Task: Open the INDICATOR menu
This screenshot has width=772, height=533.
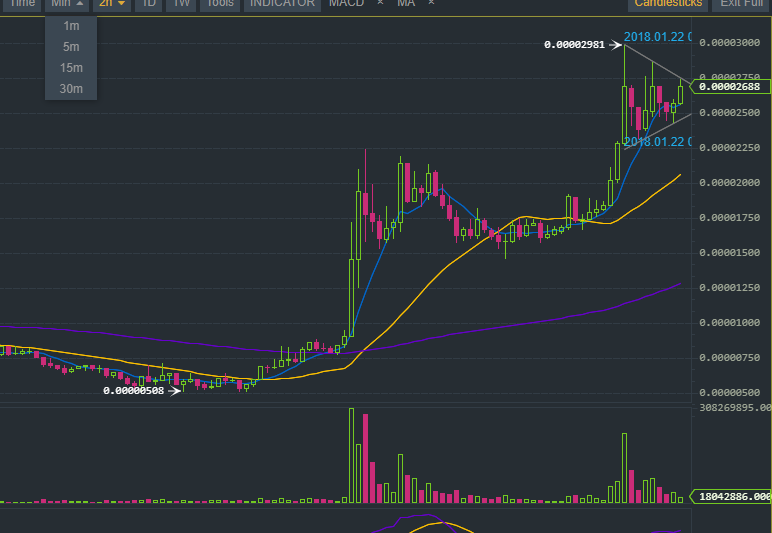Action: click(282, 4)
